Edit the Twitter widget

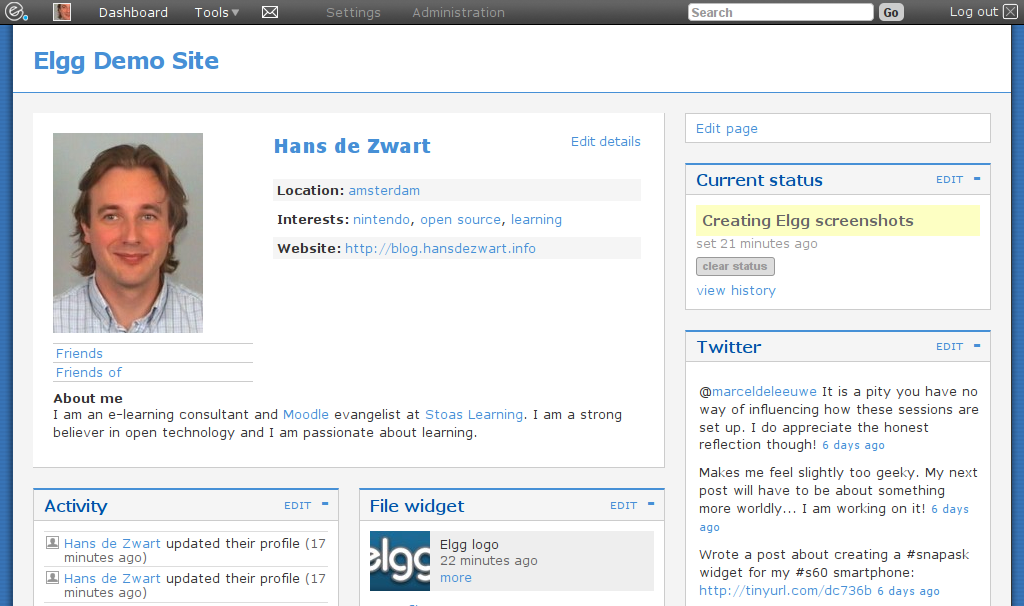pyautogui.click(x=950, y=347)
